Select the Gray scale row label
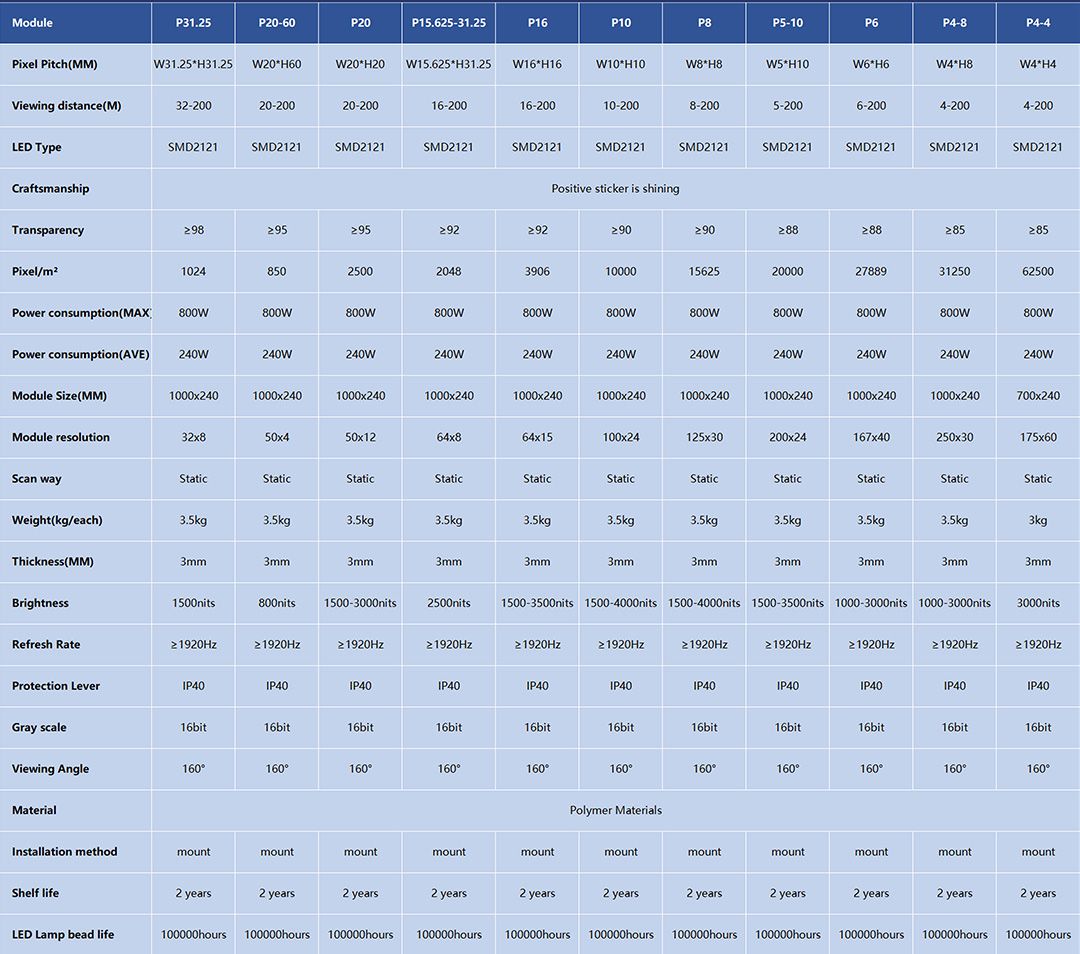1080x954 pixels. 39,727
